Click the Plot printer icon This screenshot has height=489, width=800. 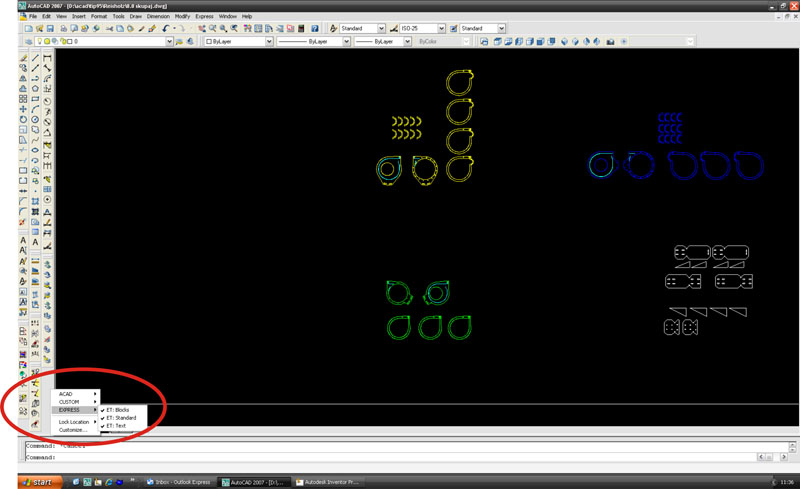pos(64,29)
